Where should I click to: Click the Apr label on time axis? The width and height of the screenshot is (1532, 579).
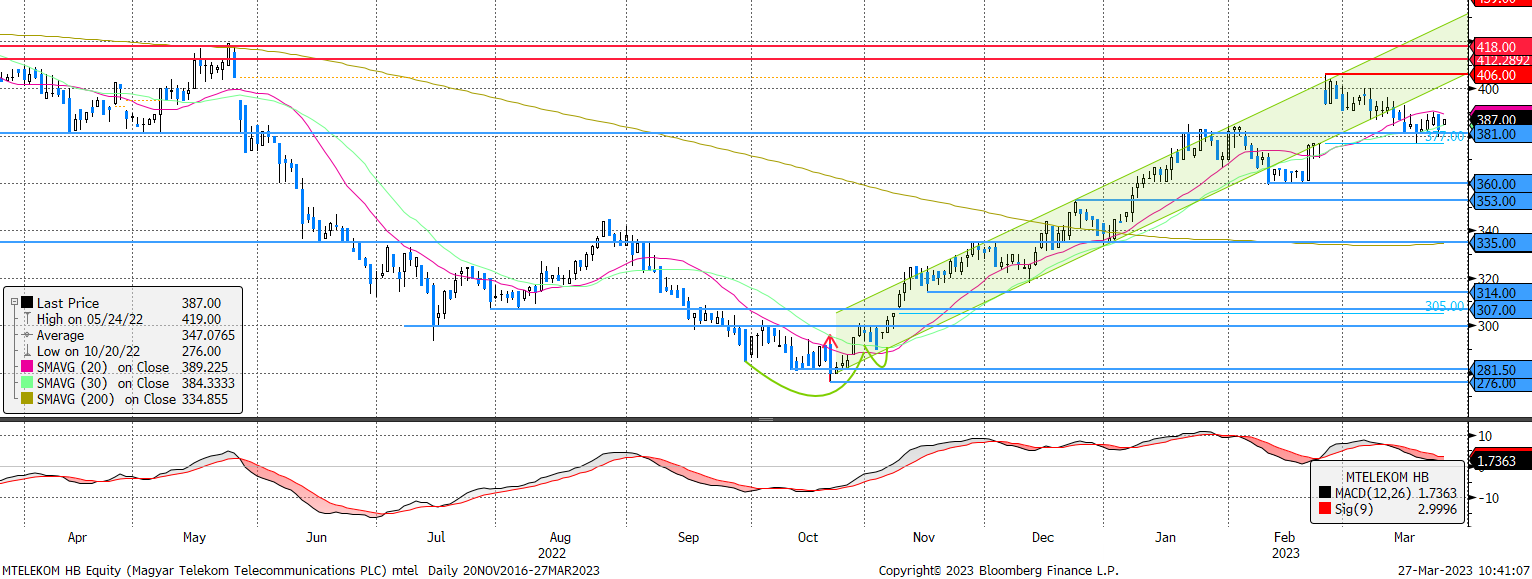77,538
